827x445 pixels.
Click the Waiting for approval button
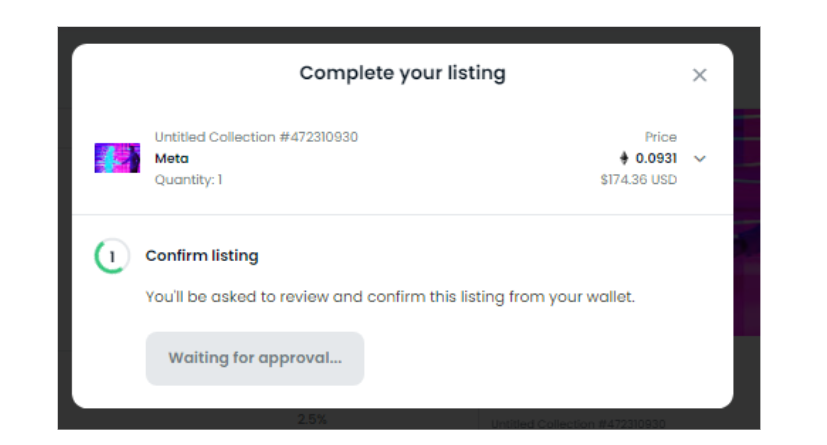click(x=255, y=359)
